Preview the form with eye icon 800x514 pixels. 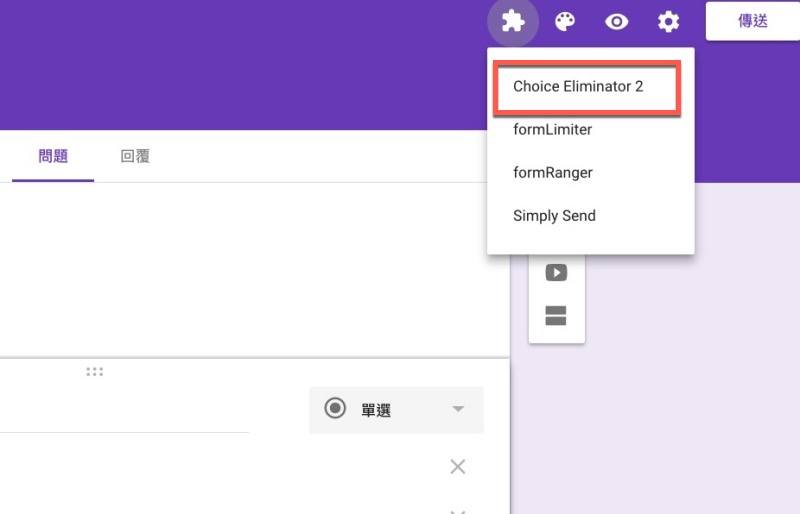(616, 21)
